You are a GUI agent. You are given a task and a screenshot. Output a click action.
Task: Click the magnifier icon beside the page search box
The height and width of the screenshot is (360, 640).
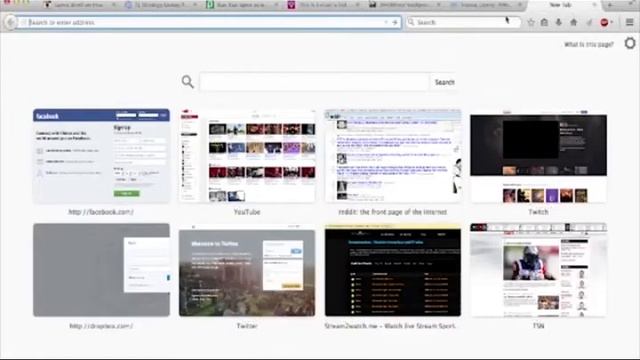tap(187, 82)
